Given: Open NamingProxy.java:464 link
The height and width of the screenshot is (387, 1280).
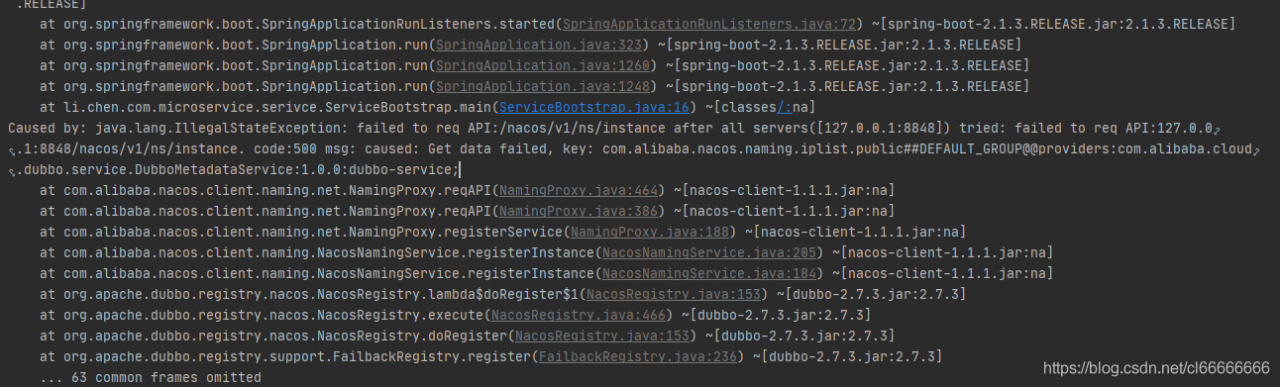Looking at the screenshot, I should (578, 190).
